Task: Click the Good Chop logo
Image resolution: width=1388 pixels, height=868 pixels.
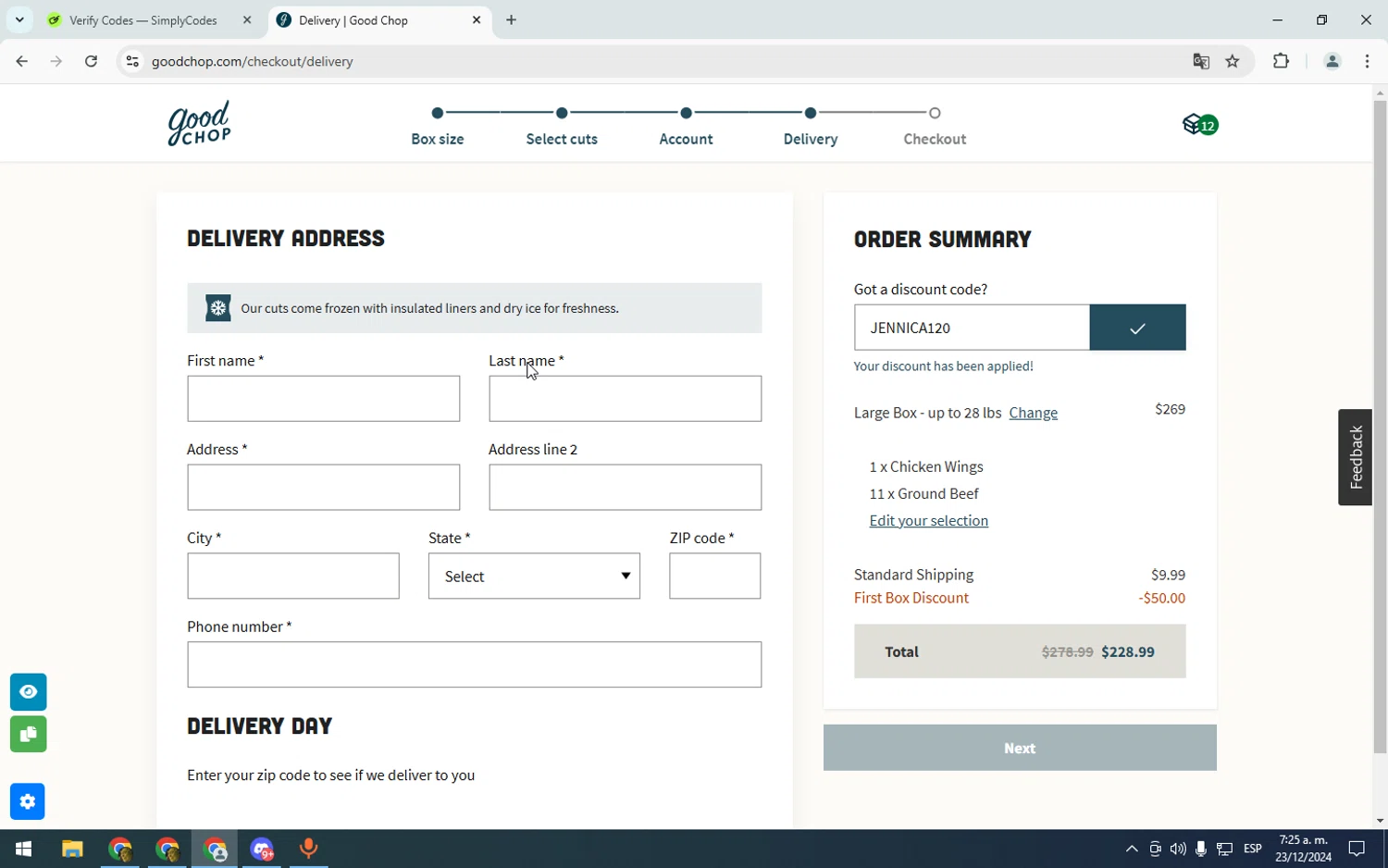Action: (199, 124)
